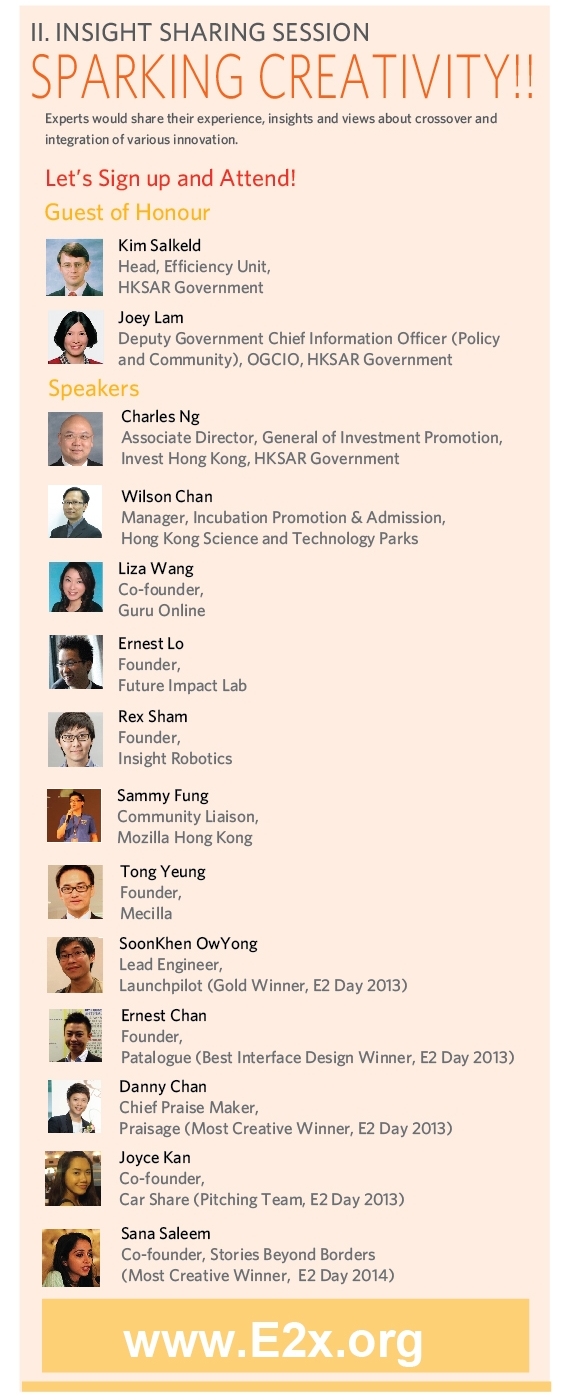Screen dimensions: 569x1400
Task: Open Rex Sham's headshot
Action: 75,739
